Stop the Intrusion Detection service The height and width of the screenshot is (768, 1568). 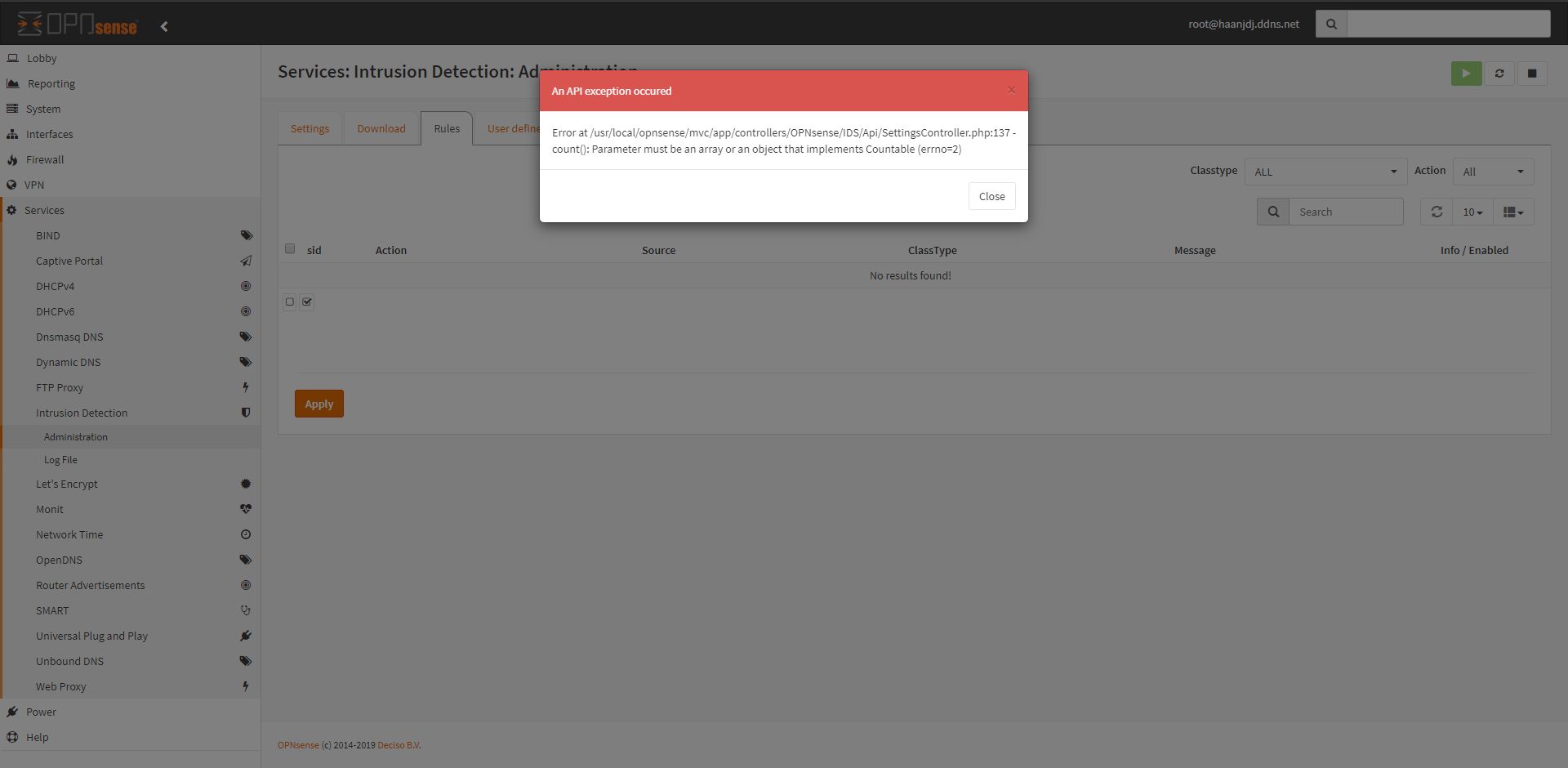pos(1532,73)
